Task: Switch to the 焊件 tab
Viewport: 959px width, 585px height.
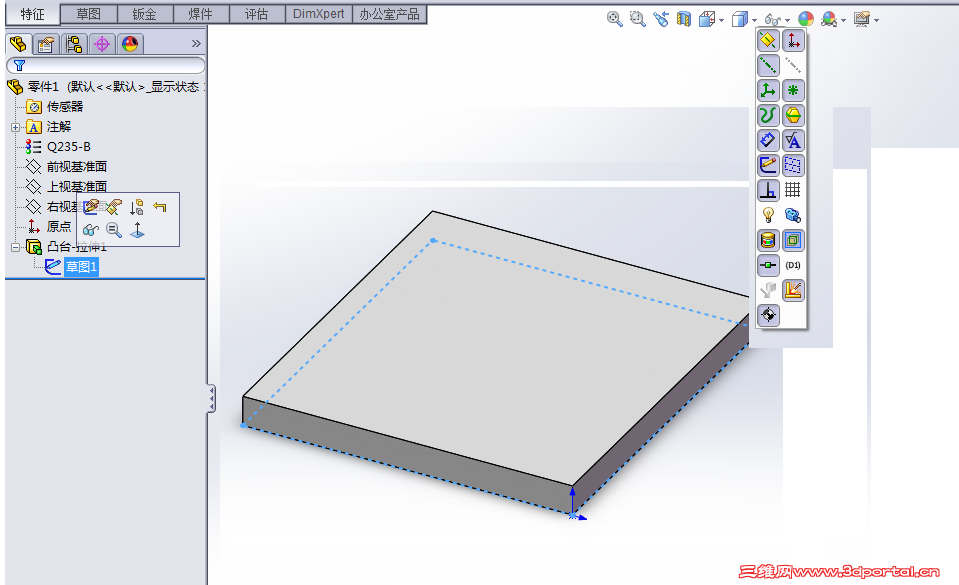Action: coord(201,14)
